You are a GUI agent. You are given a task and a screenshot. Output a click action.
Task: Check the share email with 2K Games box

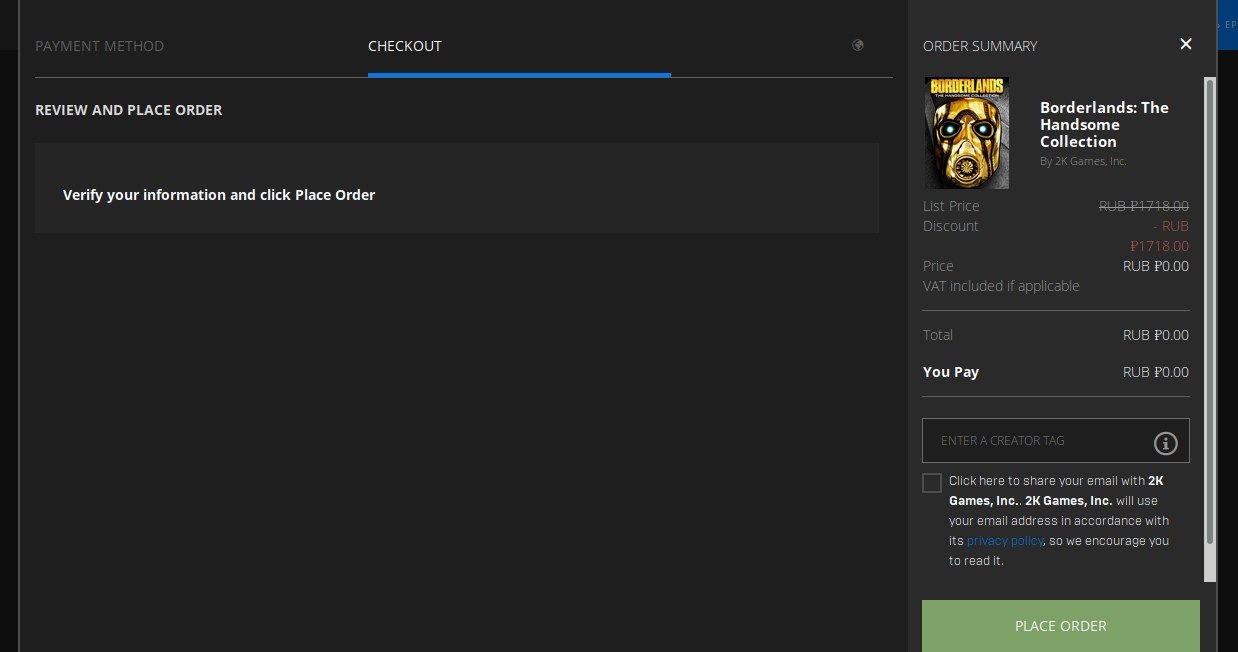[x=932, y=483]
